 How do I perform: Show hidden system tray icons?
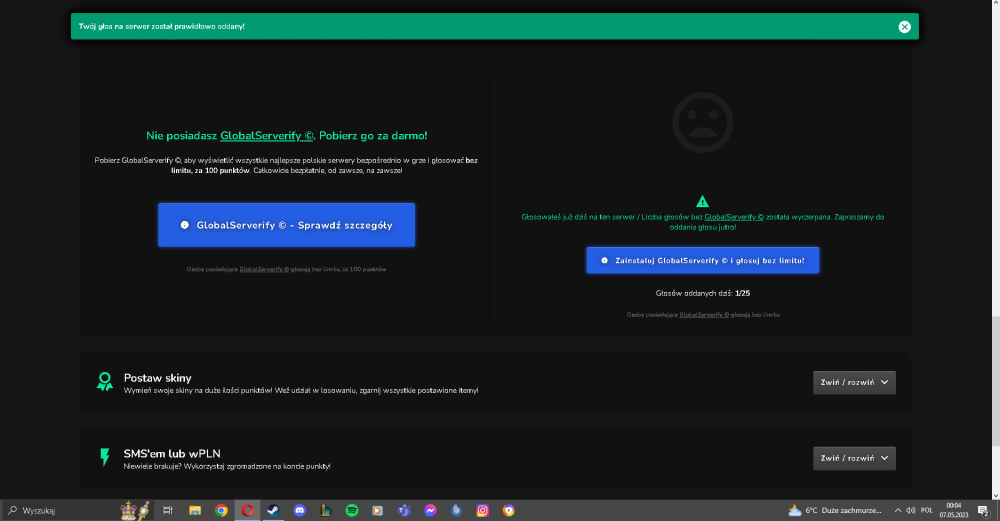point(897,510)
